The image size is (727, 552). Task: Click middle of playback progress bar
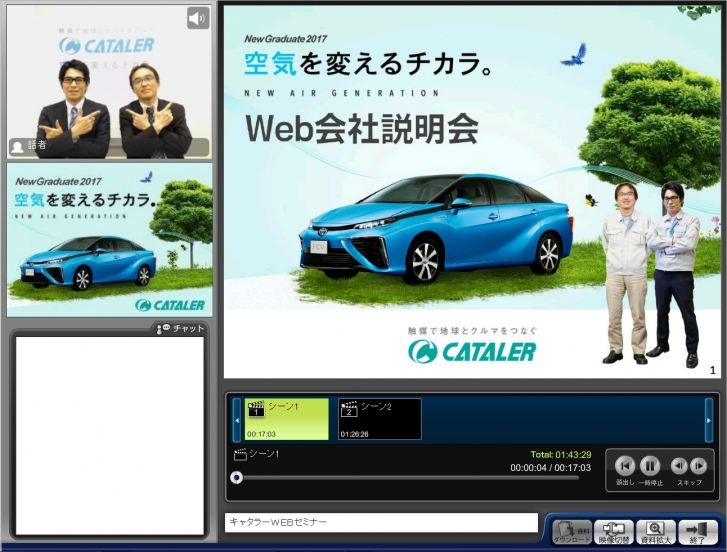[408, 477]
